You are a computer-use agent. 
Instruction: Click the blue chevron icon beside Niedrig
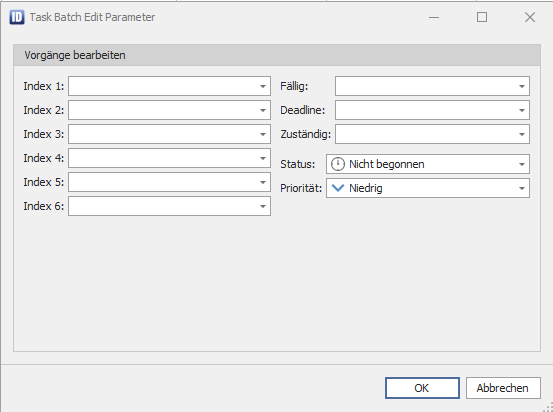[x=338, y=188]
